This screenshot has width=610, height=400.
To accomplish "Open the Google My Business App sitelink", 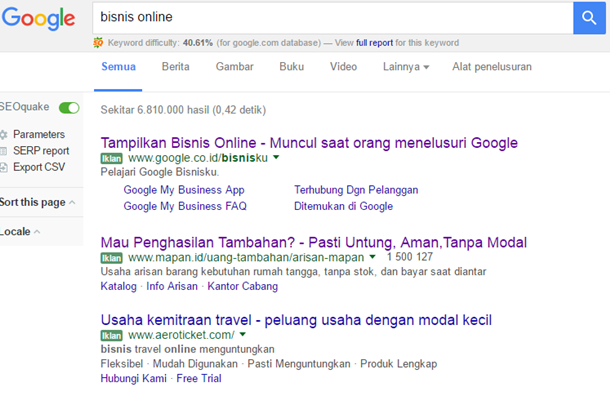I will pyautogui.click(x=184, y=190).
